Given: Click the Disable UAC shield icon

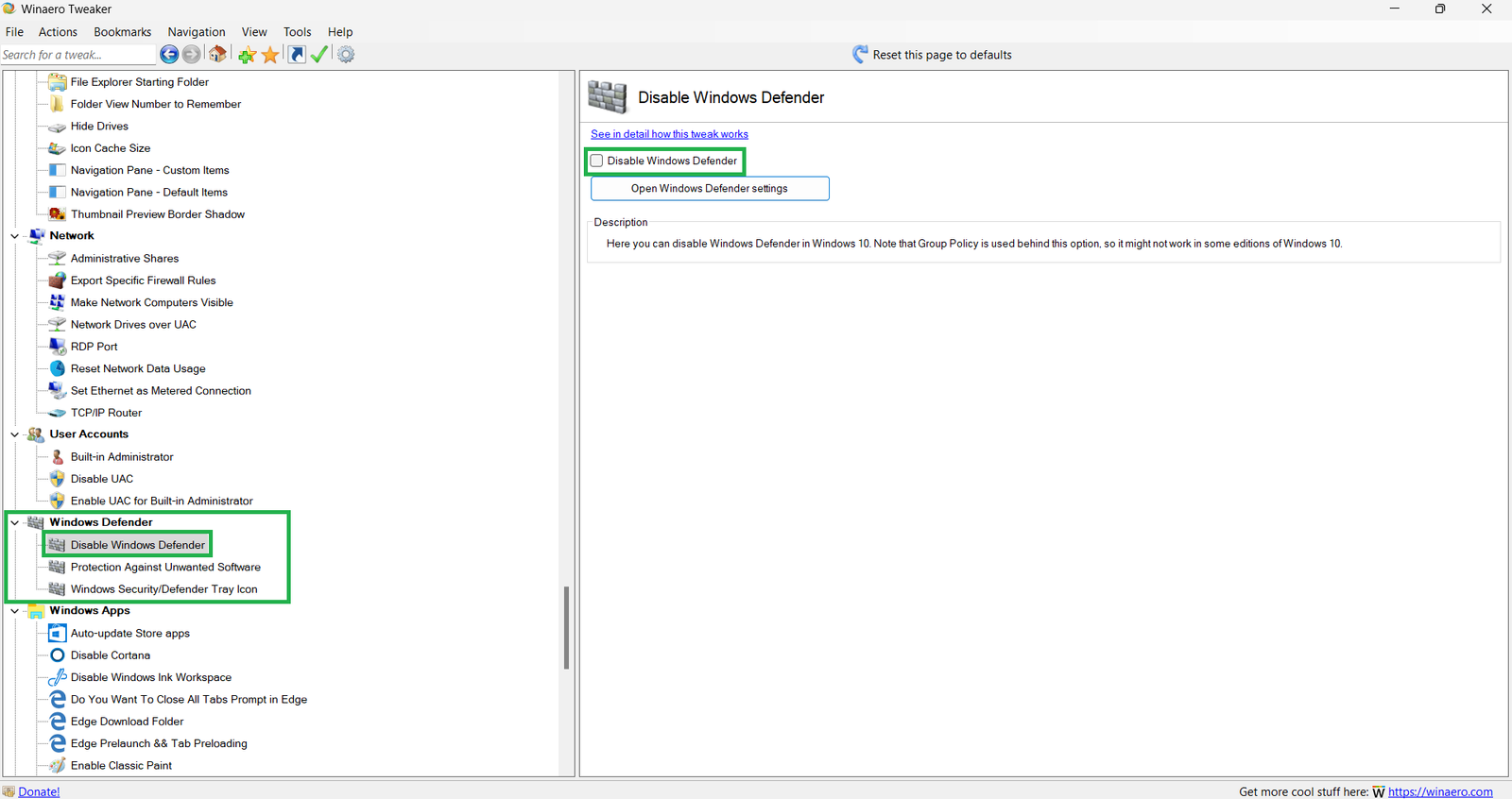Looking at the screenshot, I should 57,479.
